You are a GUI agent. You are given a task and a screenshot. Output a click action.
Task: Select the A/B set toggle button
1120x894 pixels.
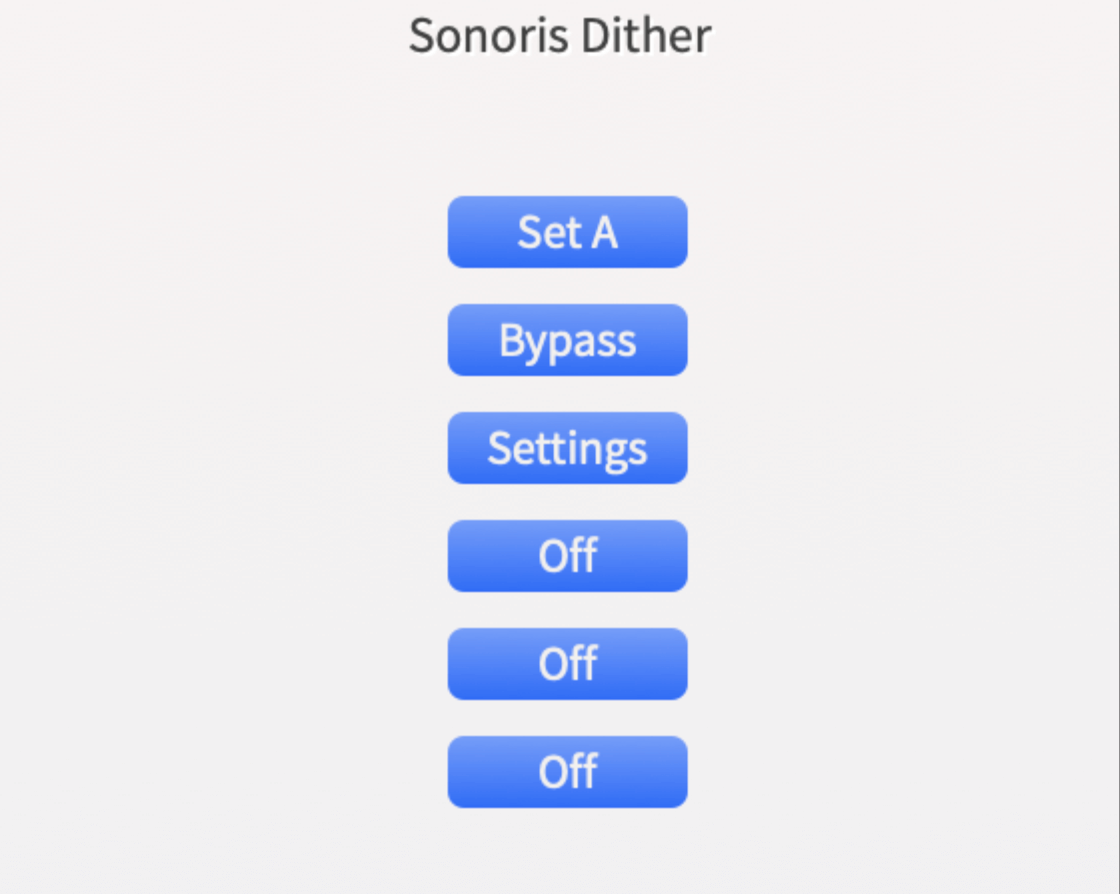567,232
